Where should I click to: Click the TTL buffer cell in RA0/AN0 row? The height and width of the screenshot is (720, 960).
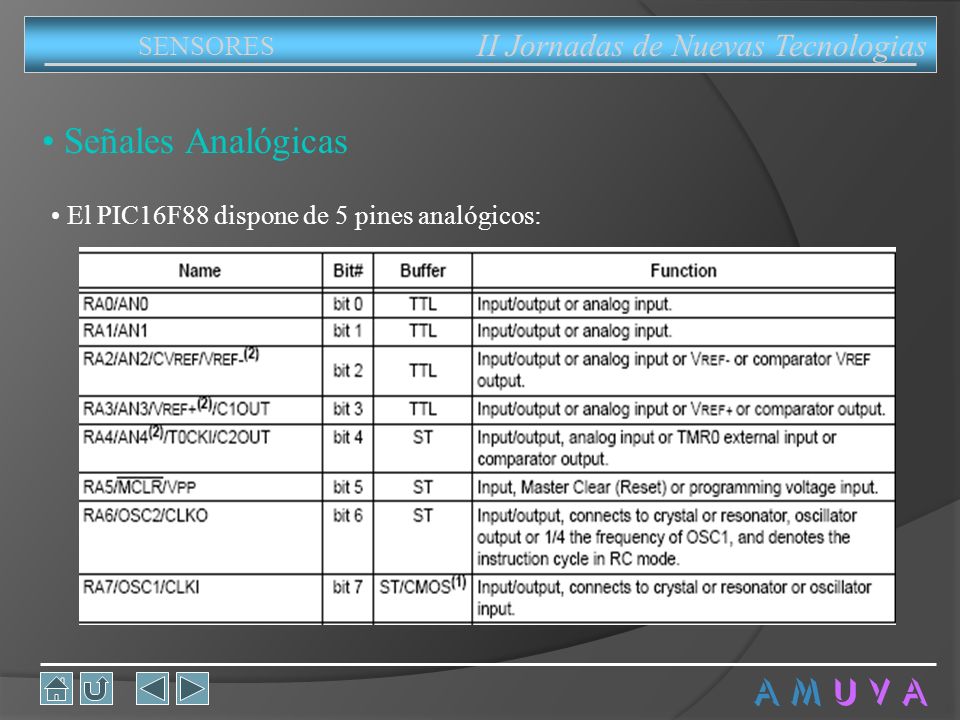(422, 304)
